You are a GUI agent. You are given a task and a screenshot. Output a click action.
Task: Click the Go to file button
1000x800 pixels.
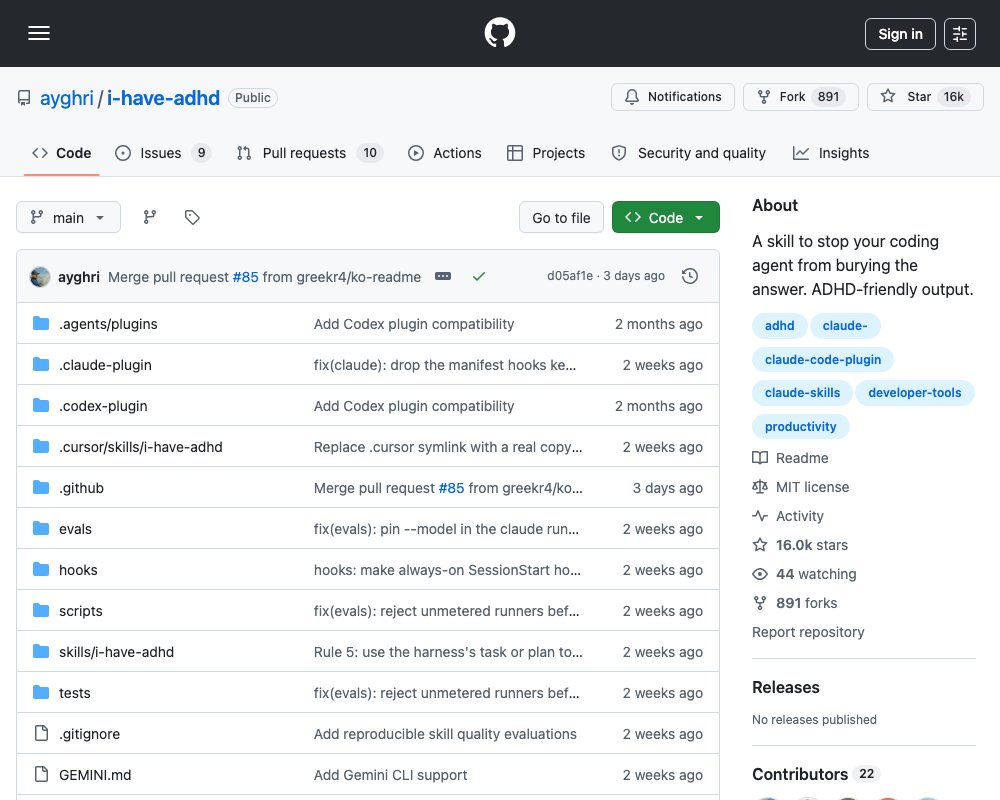coord(561,218)
